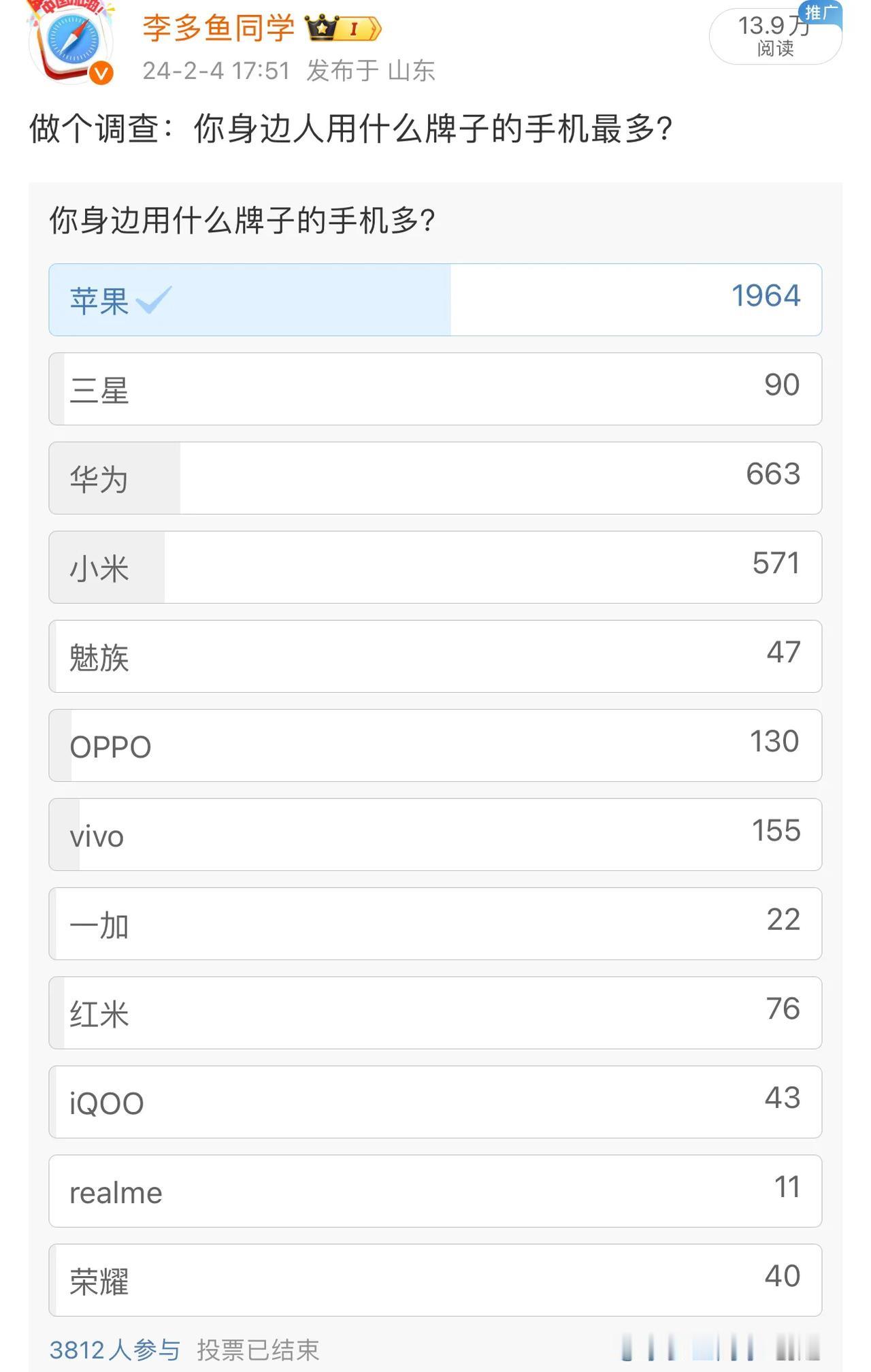
Task: Tap the 13.9万 阅读 read count button
Action: tap(775, 37)
